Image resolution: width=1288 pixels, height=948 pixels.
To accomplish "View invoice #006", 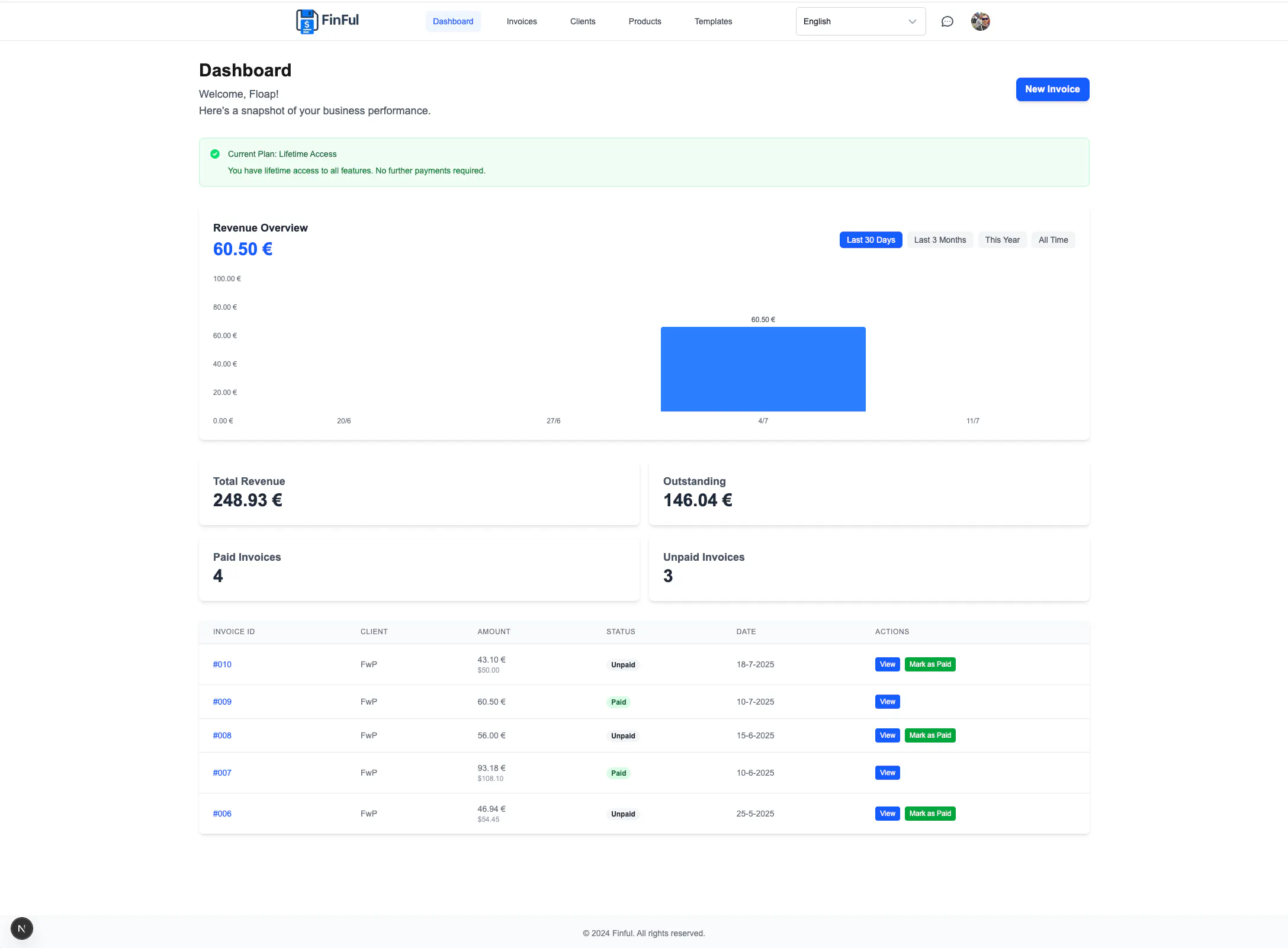I will click(x=887, y=814).
